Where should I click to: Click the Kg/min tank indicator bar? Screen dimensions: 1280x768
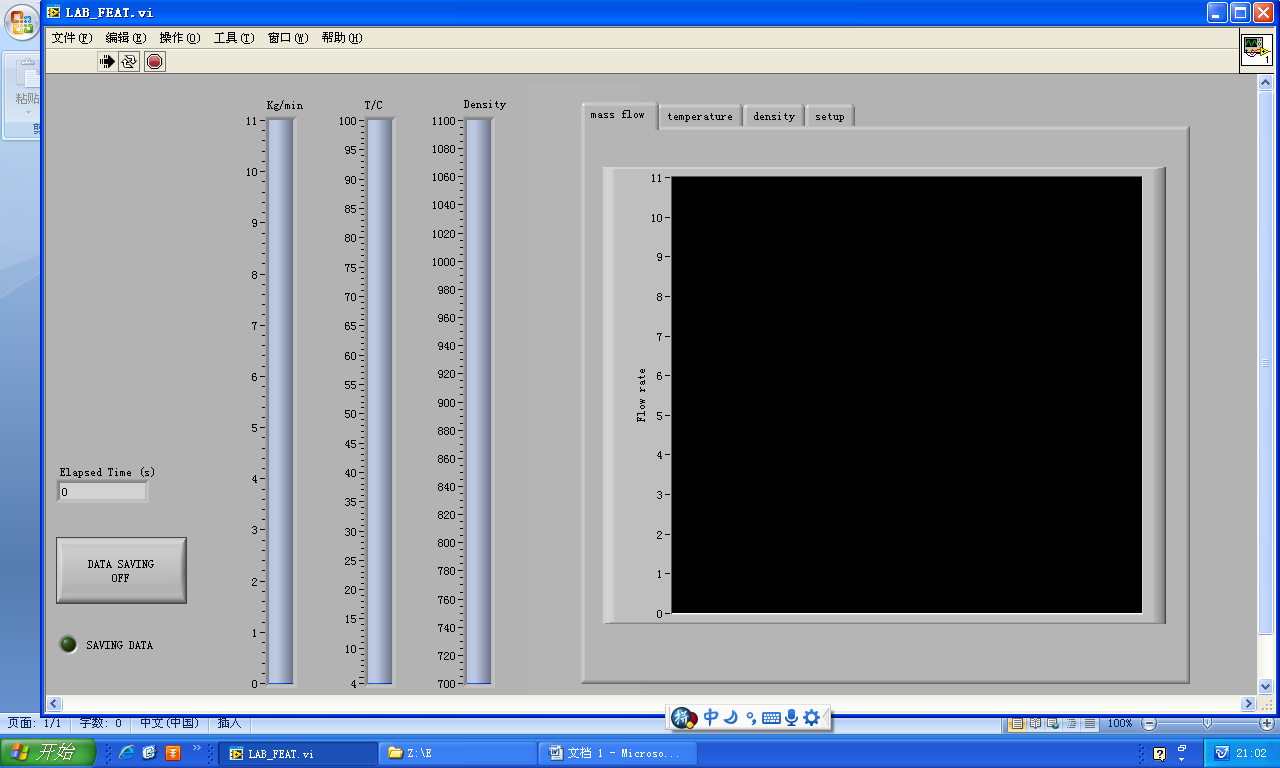(x=281, y=402)
